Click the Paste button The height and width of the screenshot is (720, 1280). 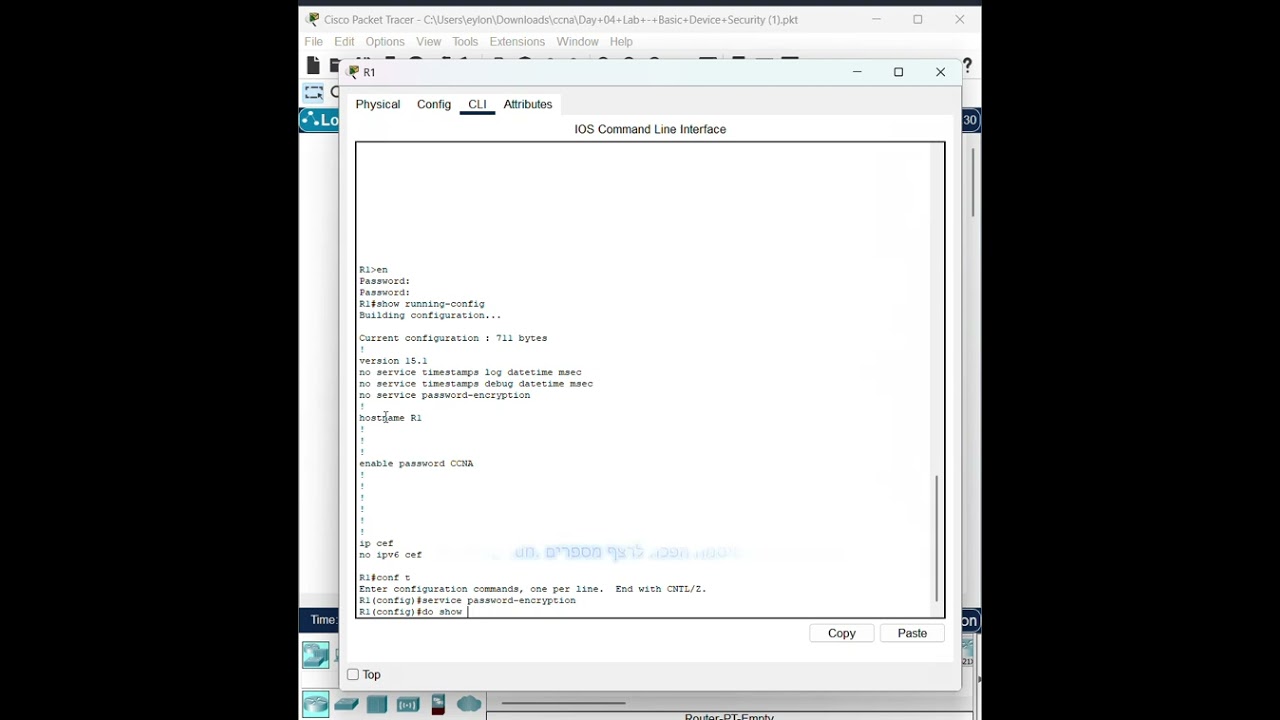click(x=912, y=633)
